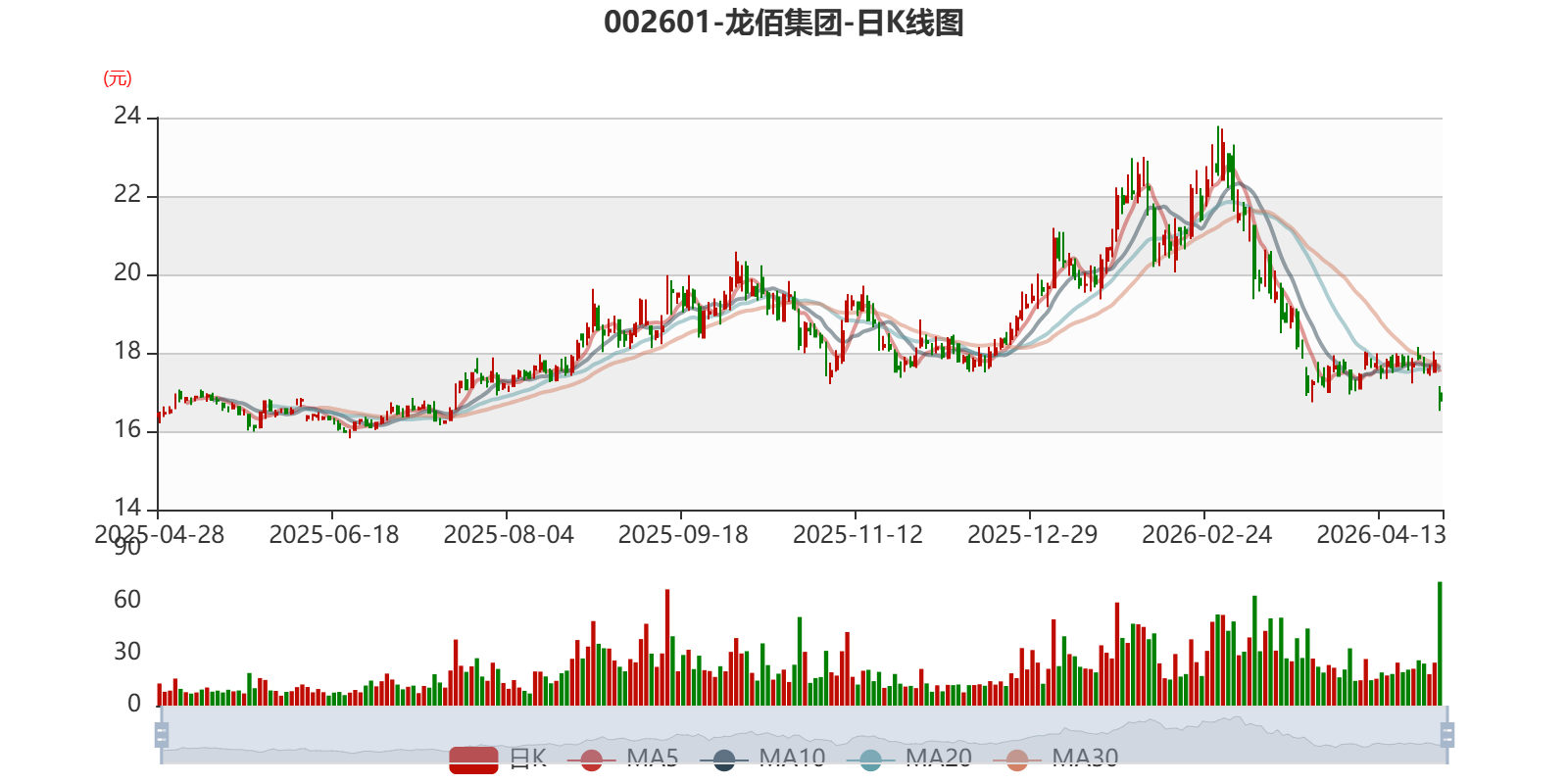The image size is (1568, 784).
Task: Click inside the data zoom preview area
Action: [804, 735]
